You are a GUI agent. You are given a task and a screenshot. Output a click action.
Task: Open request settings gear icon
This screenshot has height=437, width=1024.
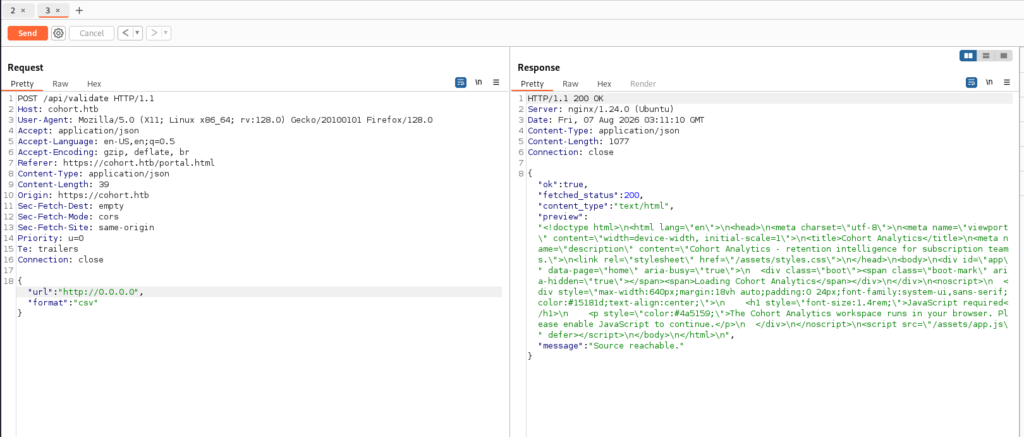tap(58, 33)
